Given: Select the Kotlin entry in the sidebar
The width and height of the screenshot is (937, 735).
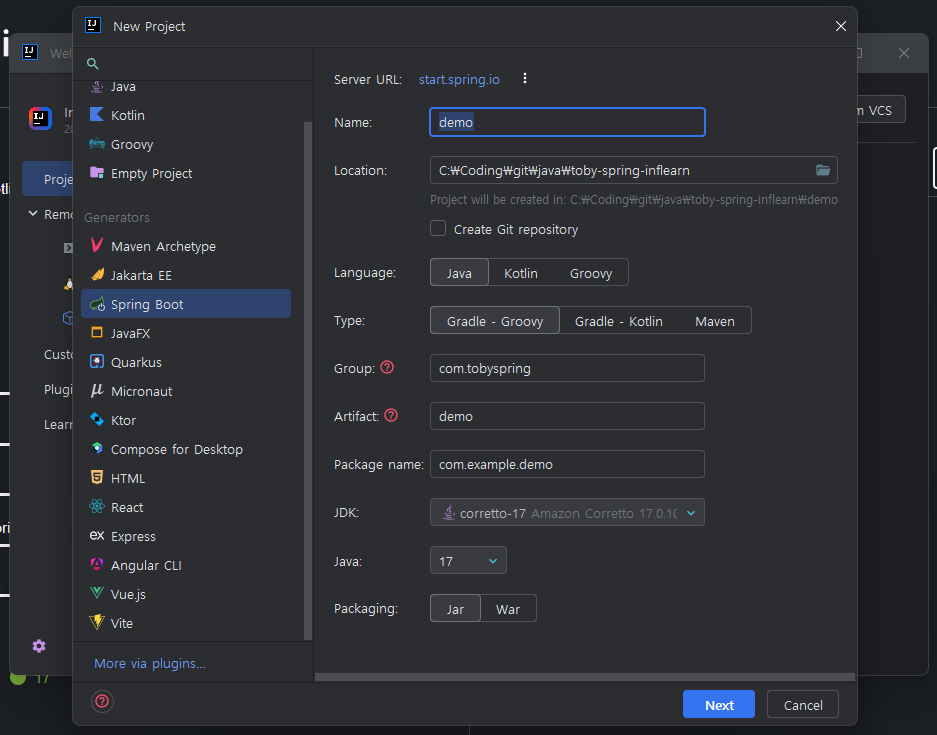Looking at the screenshot, I should (186, 115).
